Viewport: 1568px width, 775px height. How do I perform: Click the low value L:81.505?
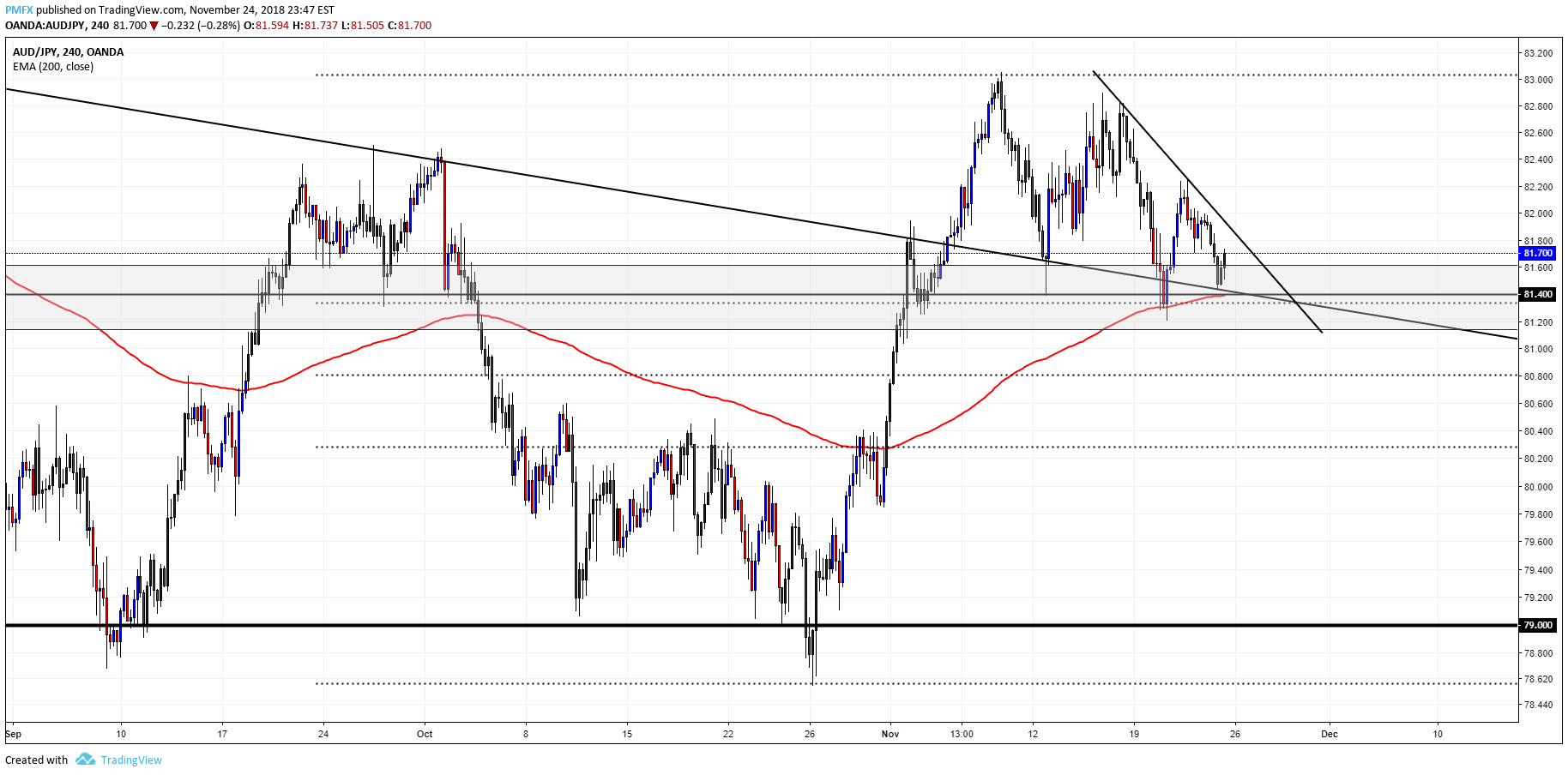click(363, 26)
